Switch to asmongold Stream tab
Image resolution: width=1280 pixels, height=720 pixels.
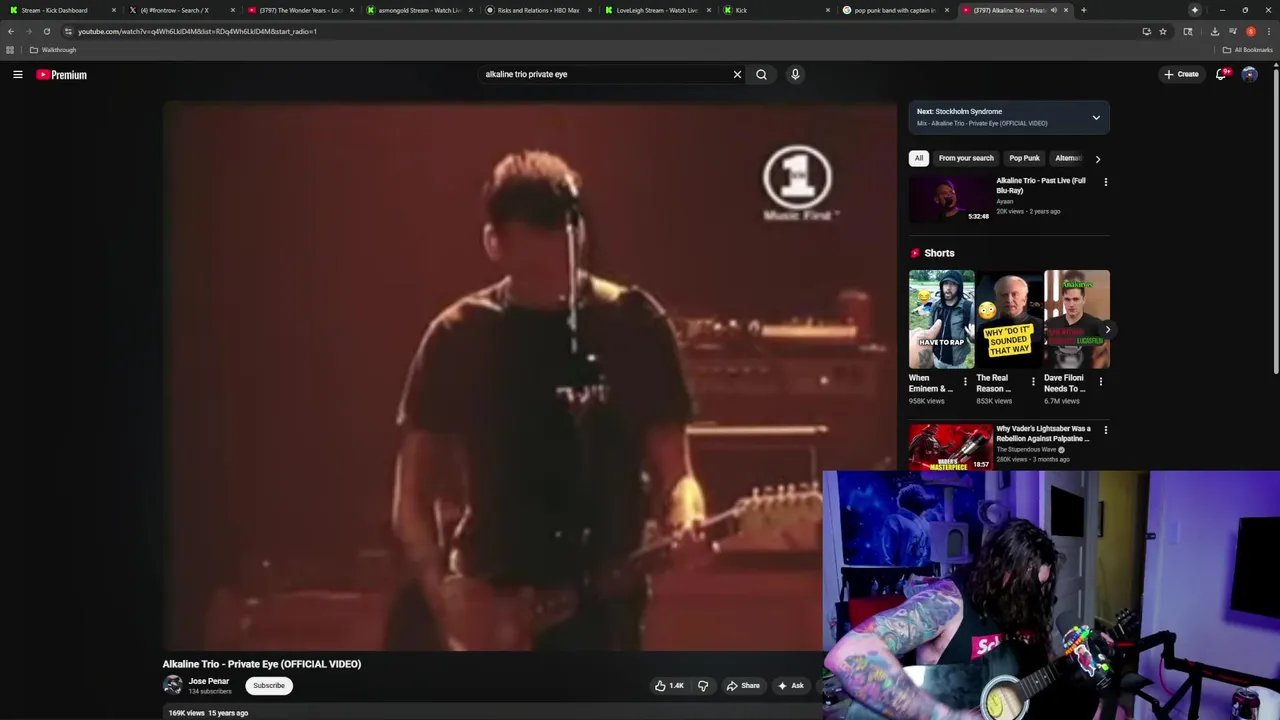417,10
